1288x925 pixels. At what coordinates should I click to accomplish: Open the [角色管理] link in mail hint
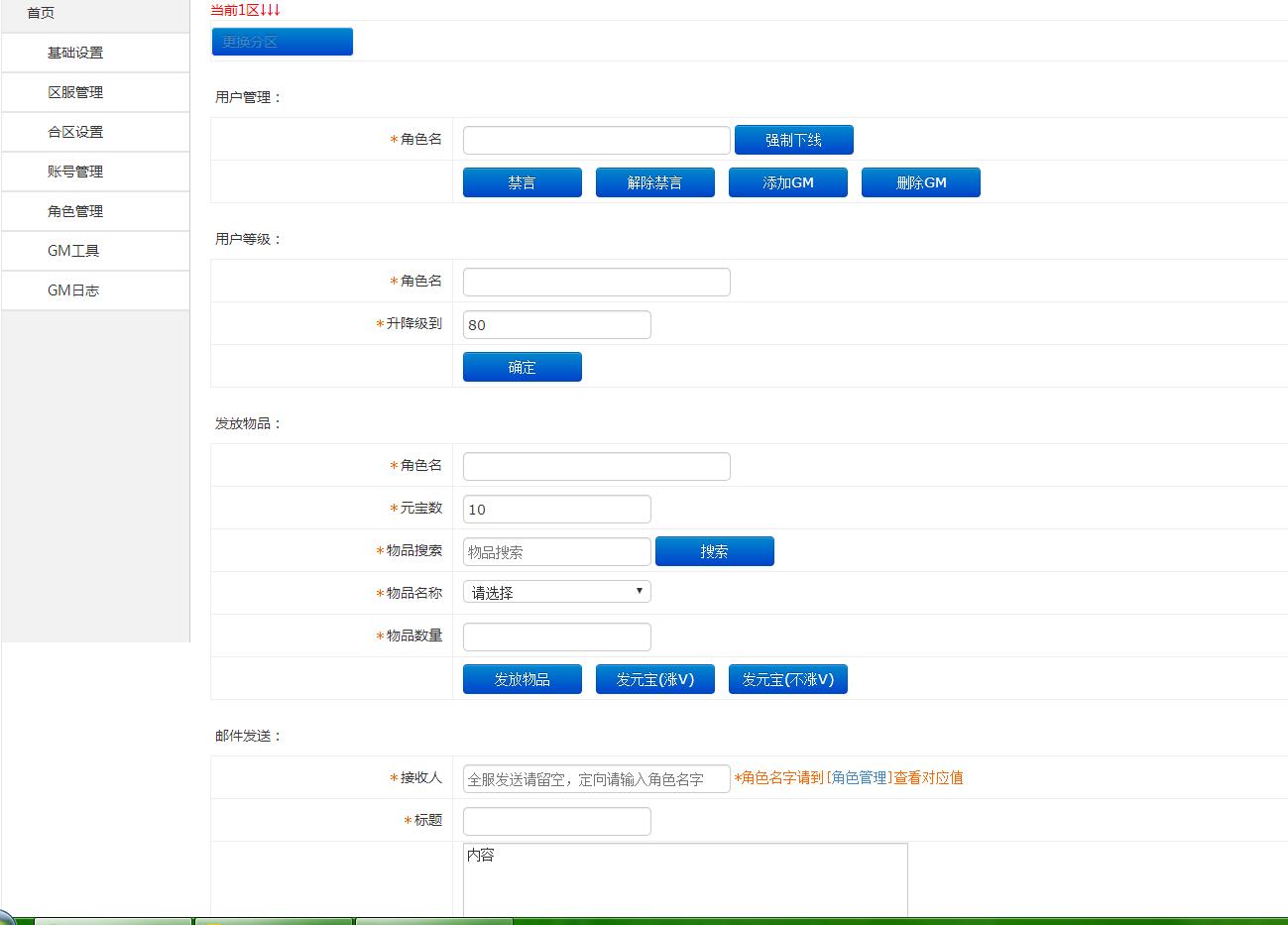(x=859, y=778)
